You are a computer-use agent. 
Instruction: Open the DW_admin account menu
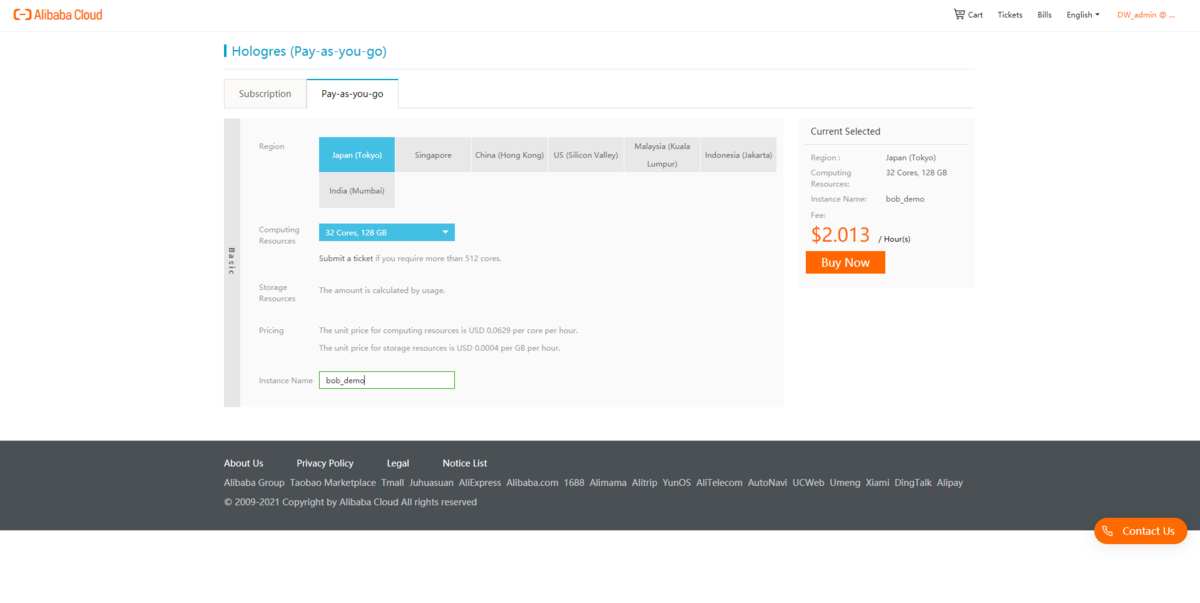1146,15
